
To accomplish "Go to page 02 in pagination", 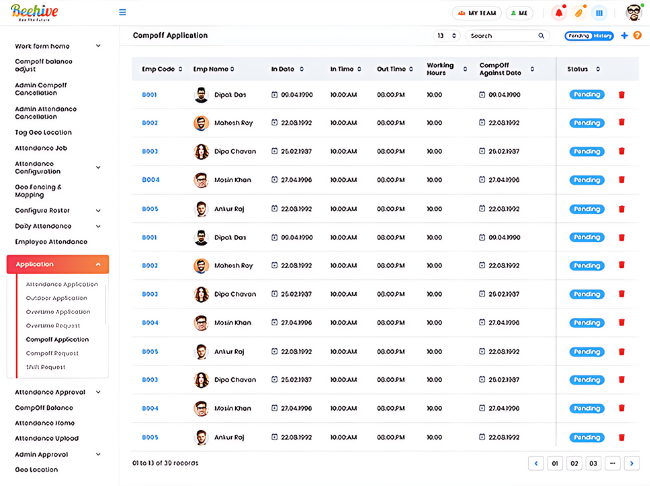I will [574, 464].
